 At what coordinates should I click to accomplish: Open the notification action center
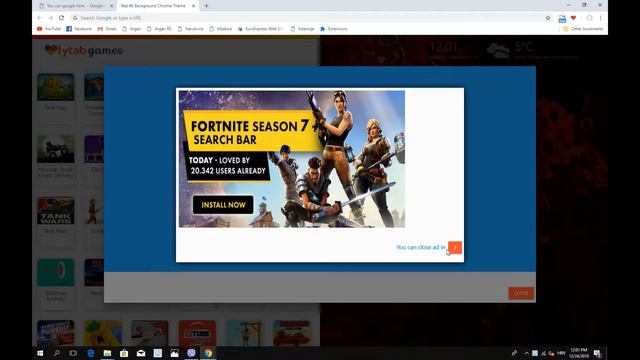(x=597, y=353)
